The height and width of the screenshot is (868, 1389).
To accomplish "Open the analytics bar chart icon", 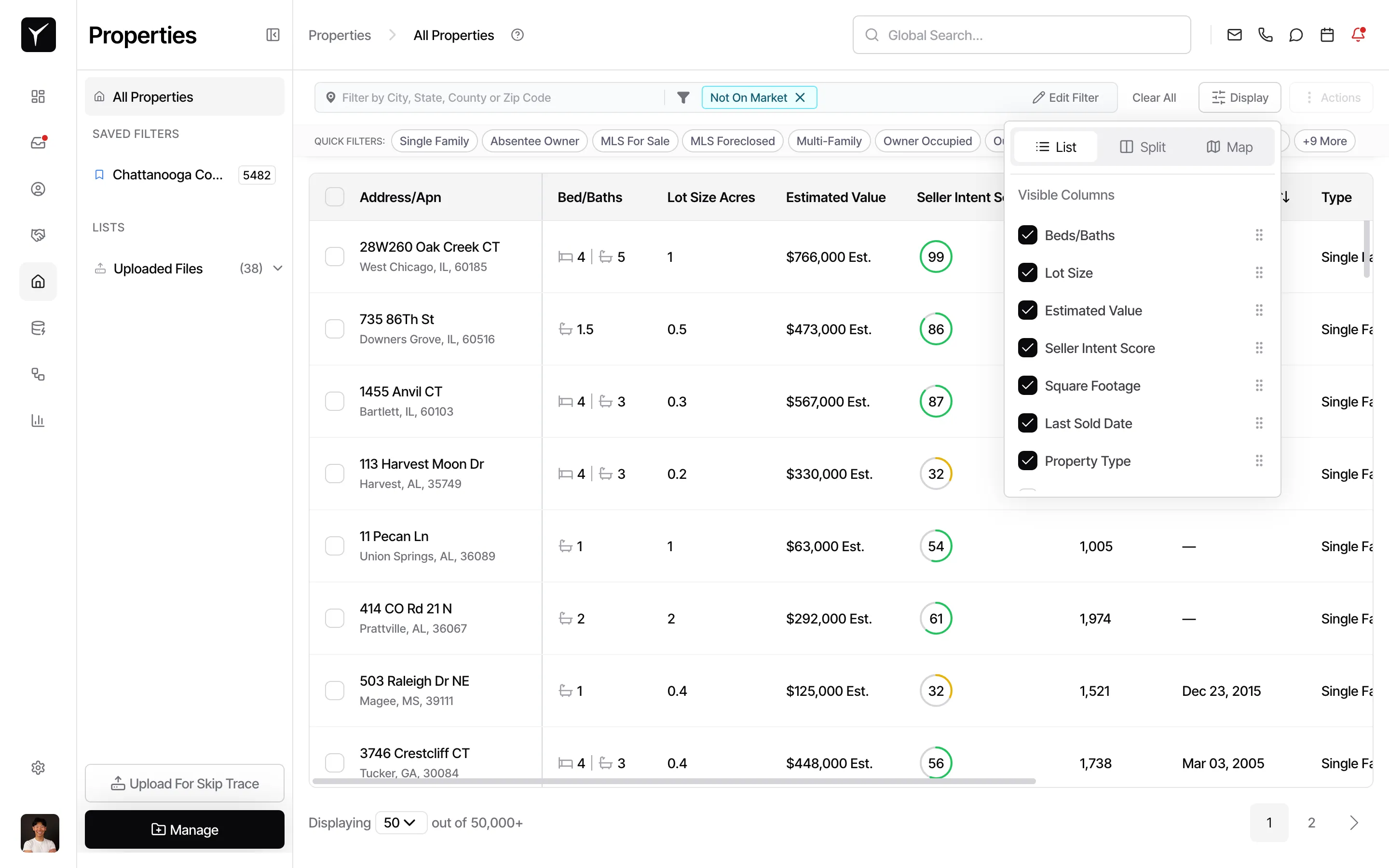I will (x=38, y=420).
